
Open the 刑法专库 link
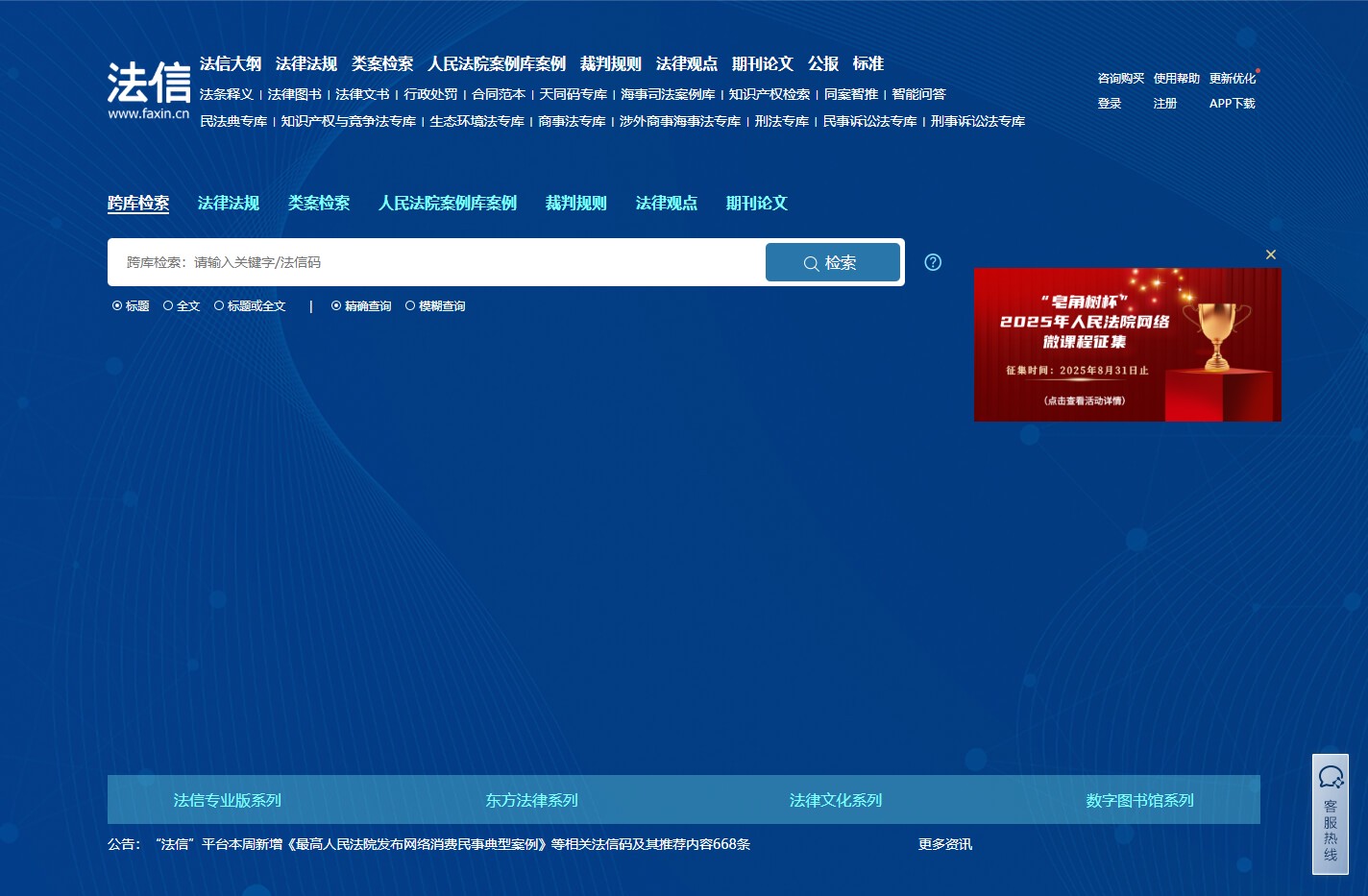[782, 121]
